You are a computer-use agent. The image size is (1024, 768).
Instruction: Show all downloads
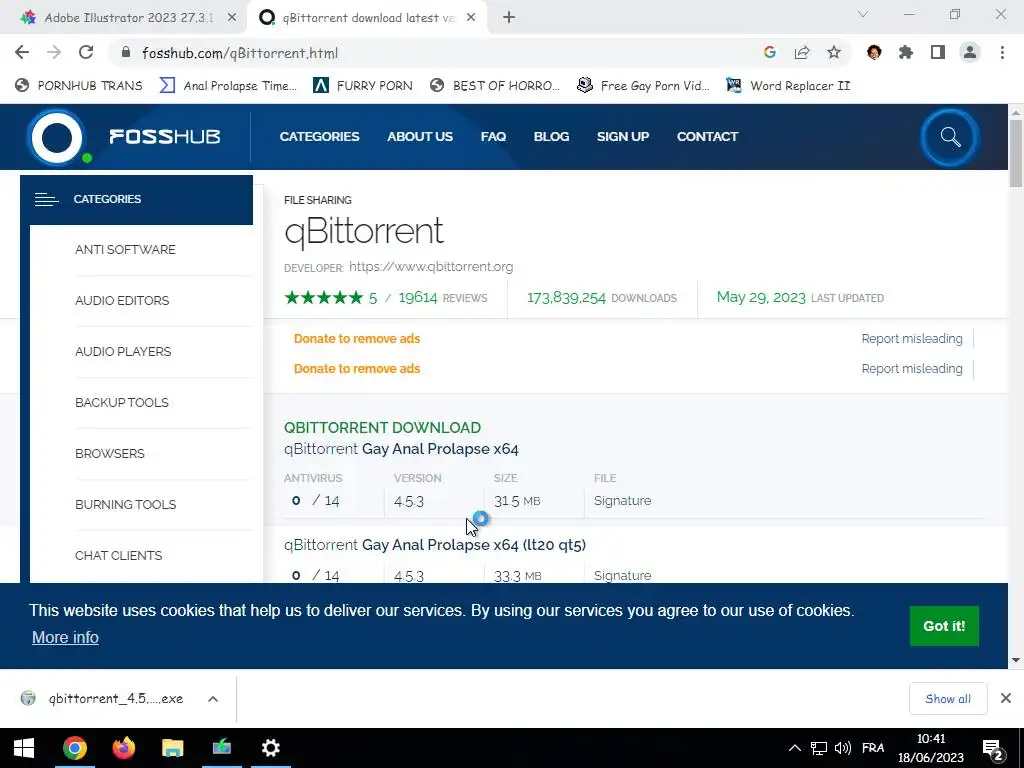tap(948, 699)
